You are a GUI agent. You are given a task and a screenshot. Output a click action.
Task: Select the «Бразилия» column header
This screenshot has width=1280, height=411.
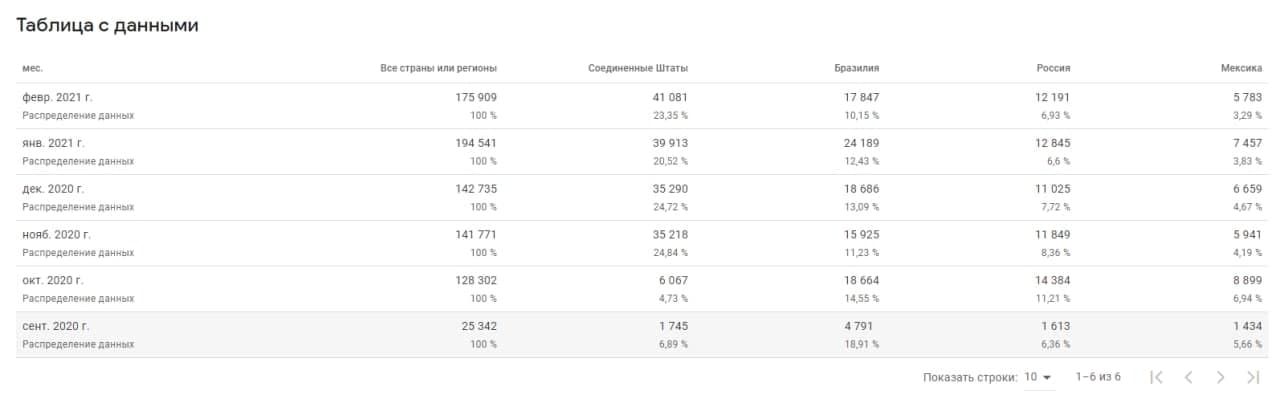click(856, 68)
